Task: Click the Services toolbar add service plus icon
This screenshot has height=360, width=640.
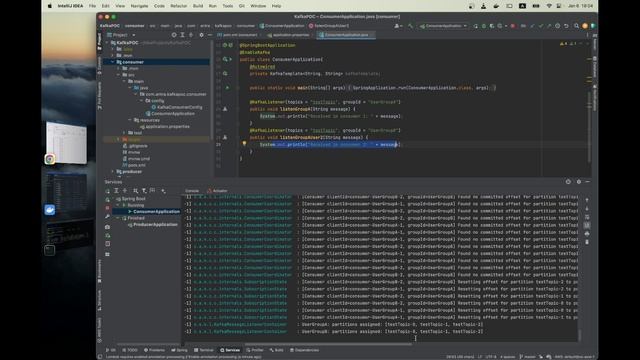Action: coord(163,191)
